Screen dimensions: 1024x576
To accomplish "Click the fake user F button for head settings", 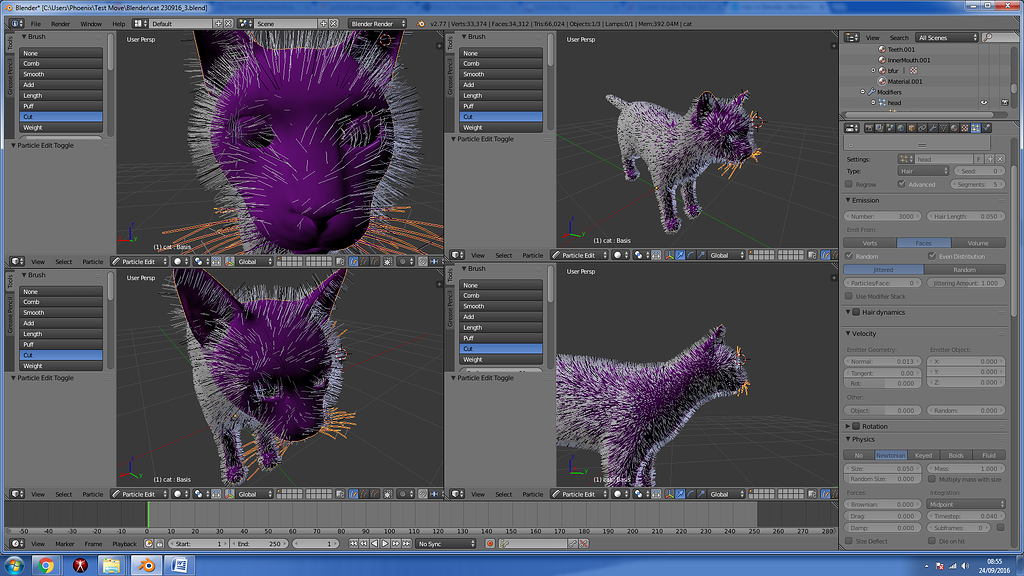I will pos(978,159).
